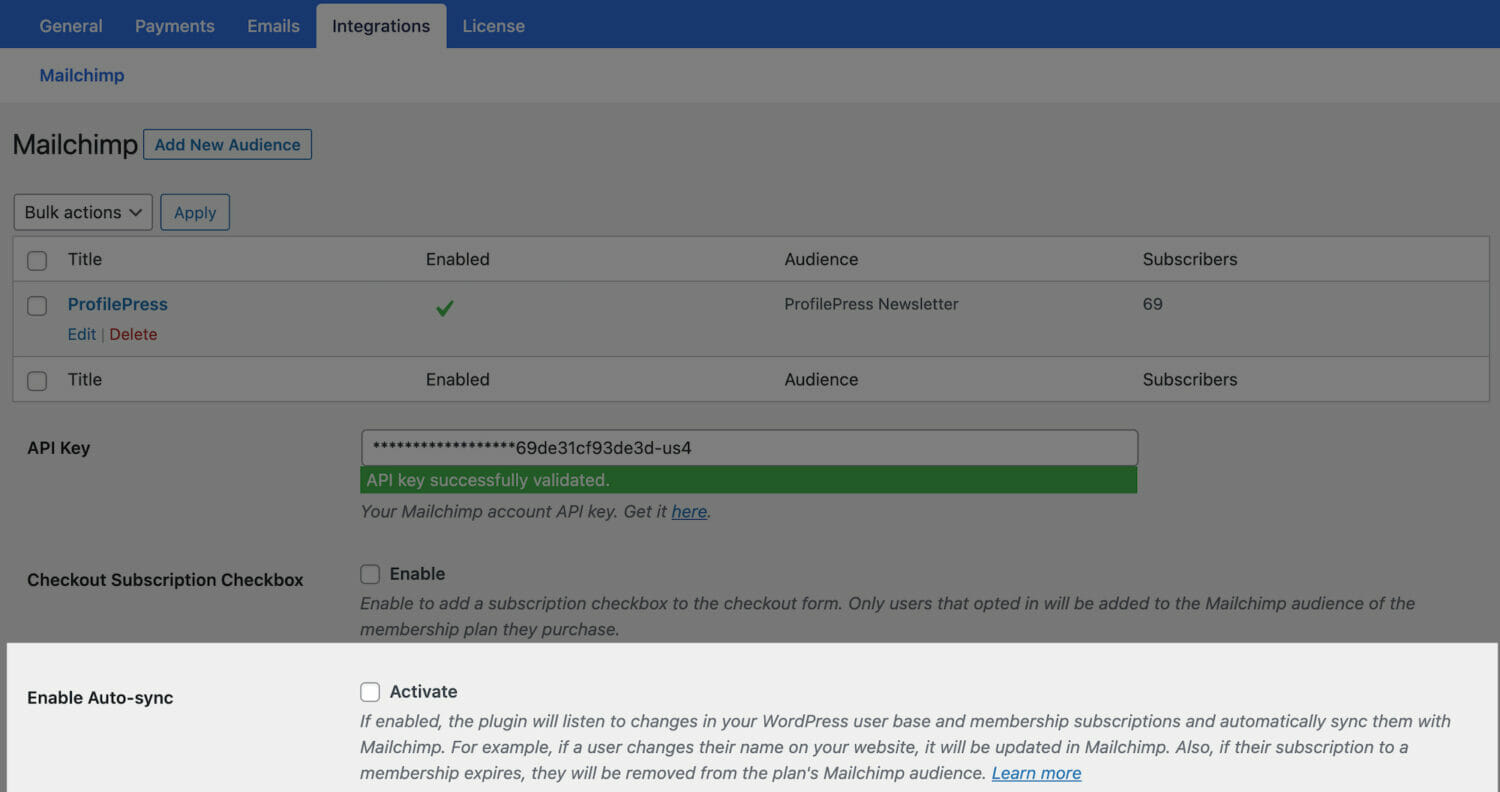Check the ProfilePress row checkbox

[37, 306]
